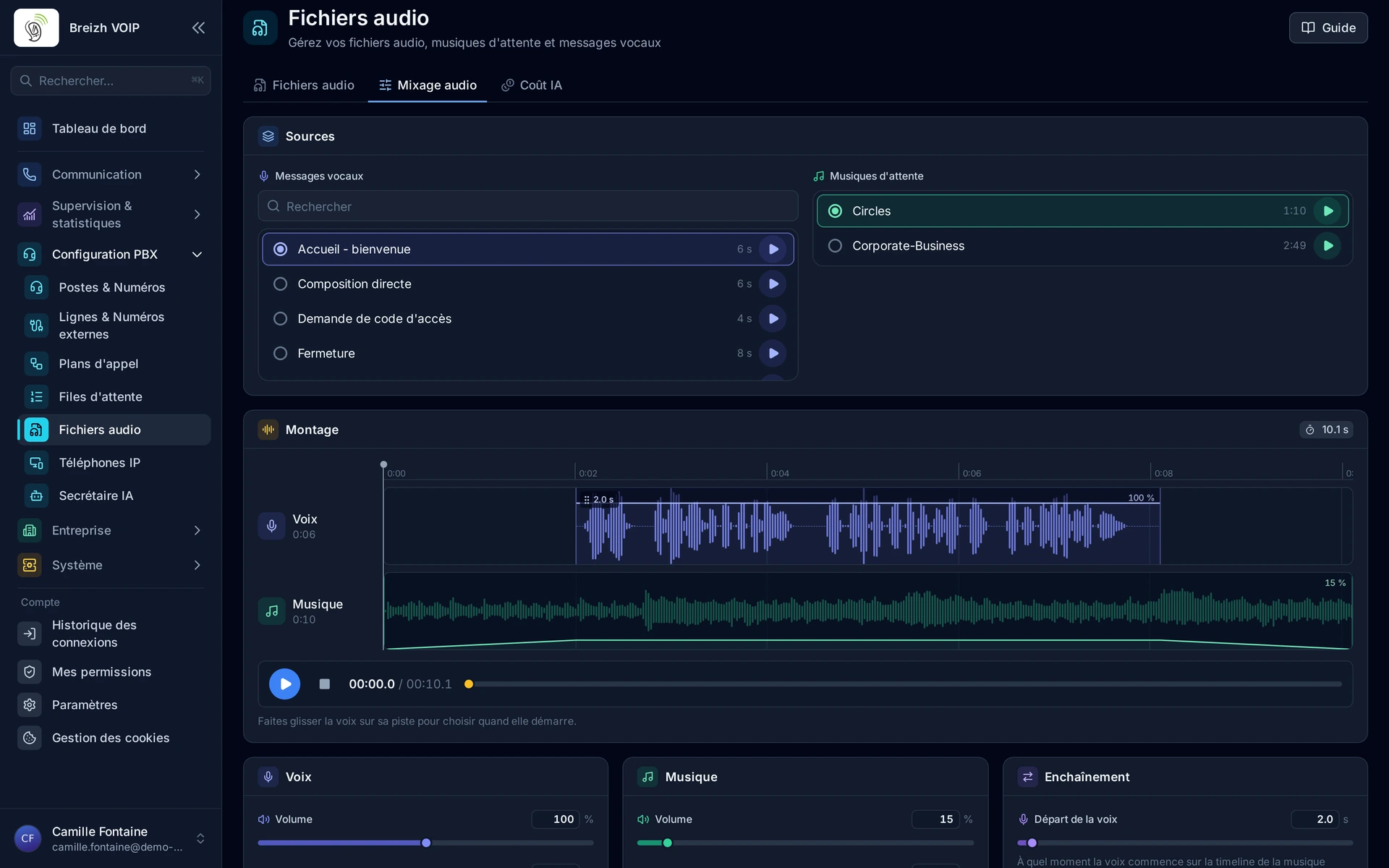Play preview of Corporate-Business music
Screen dimensions: 1389x868
click(1328, 246)
